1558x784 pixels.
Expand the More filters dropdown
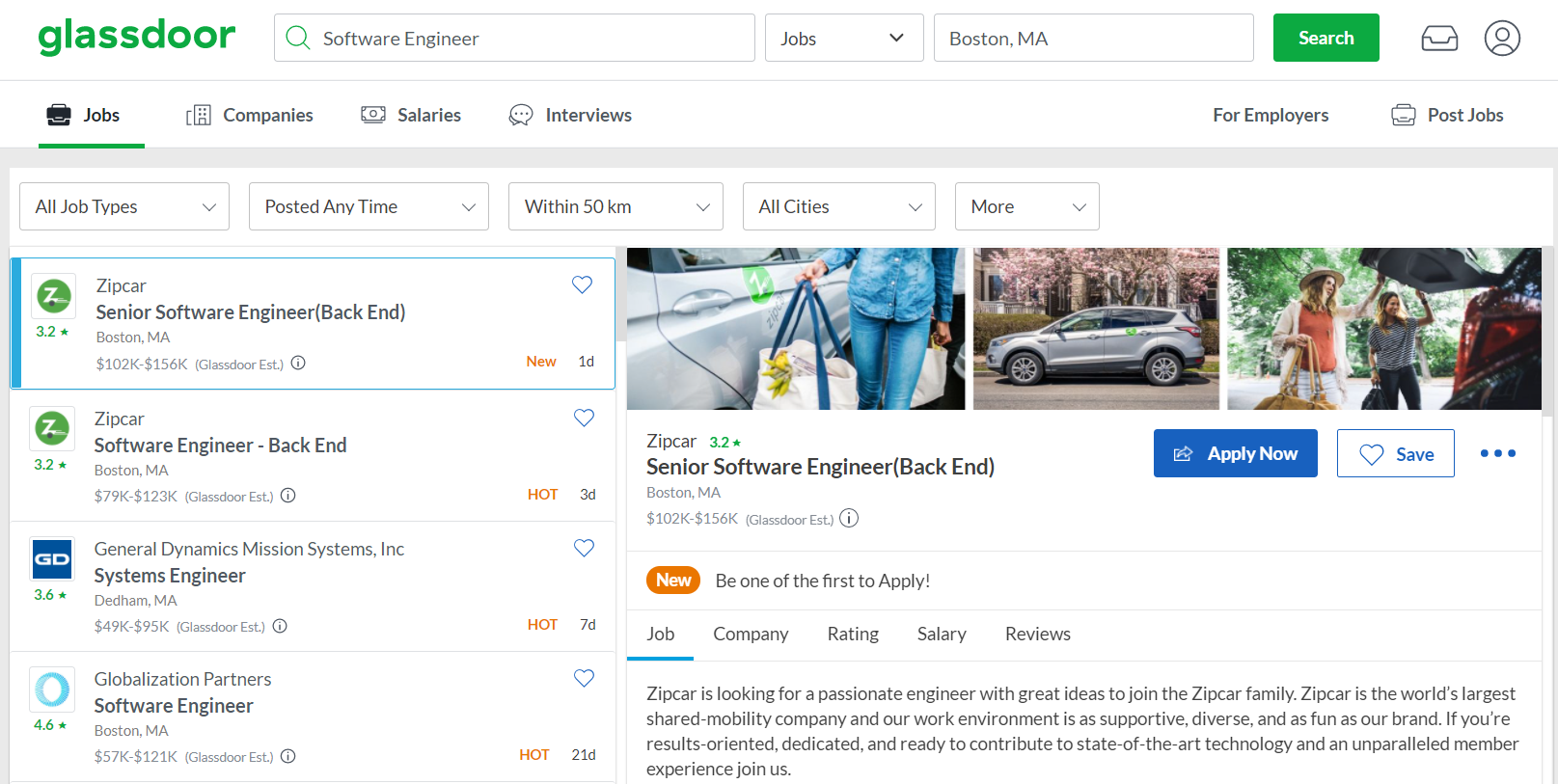[x=1027, y=206]
